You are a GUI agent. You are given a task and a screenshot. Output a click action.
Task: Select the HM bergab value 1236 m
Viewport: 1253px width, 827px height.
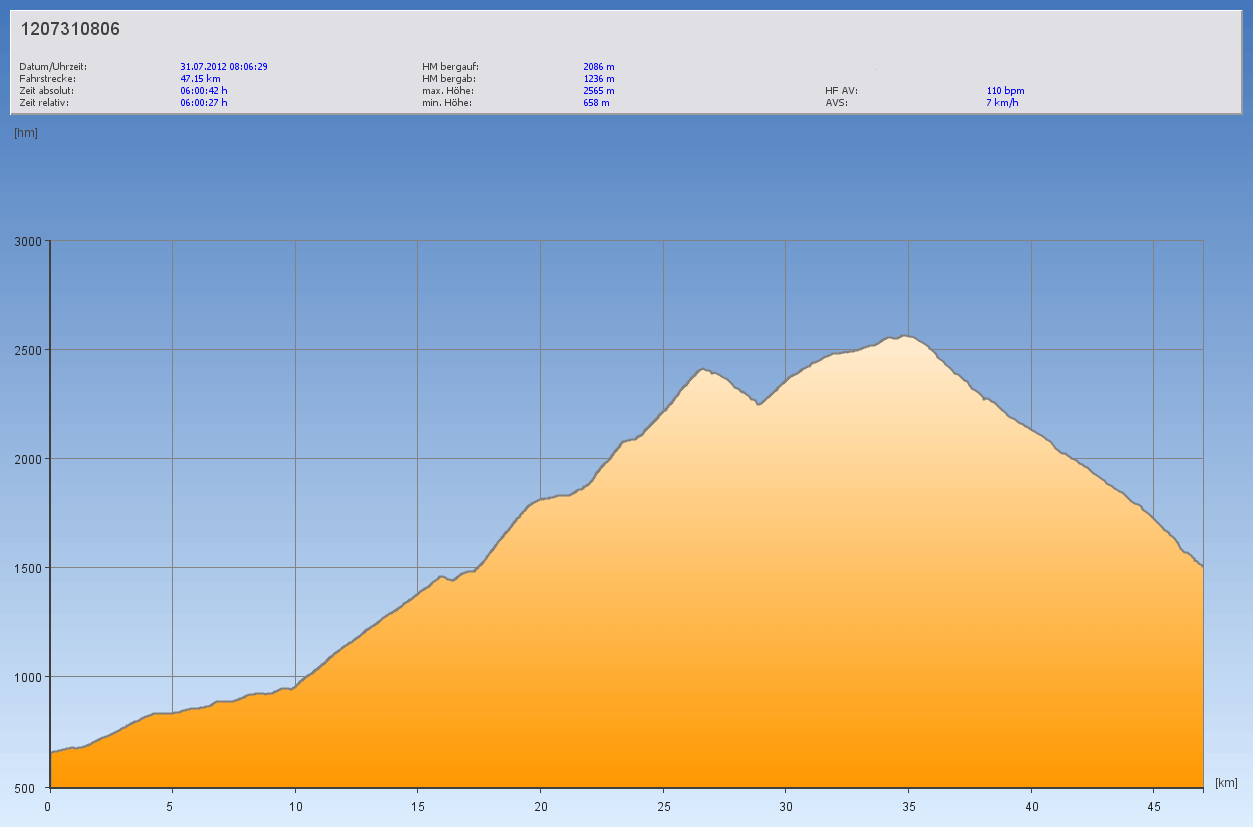tap(598, 79)
